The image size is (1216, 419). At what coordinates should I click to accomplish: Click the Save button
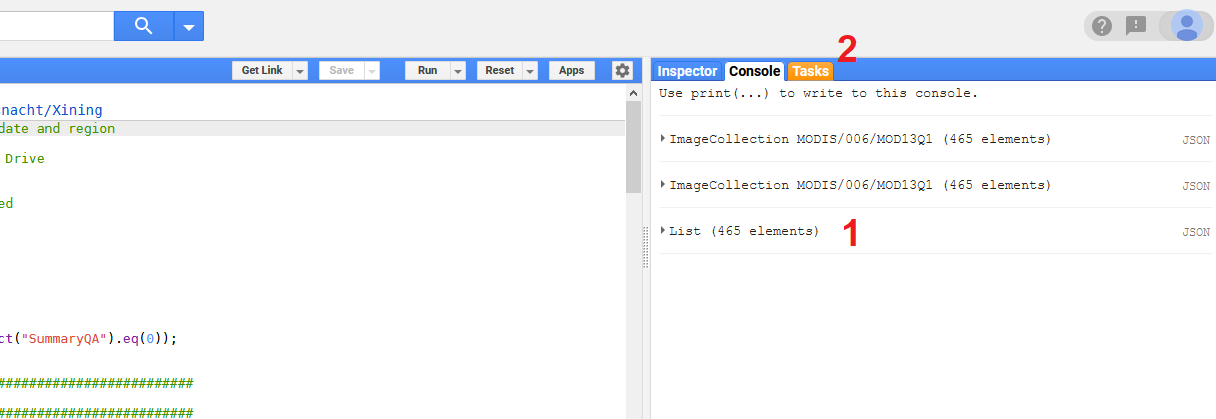[342, 71]
